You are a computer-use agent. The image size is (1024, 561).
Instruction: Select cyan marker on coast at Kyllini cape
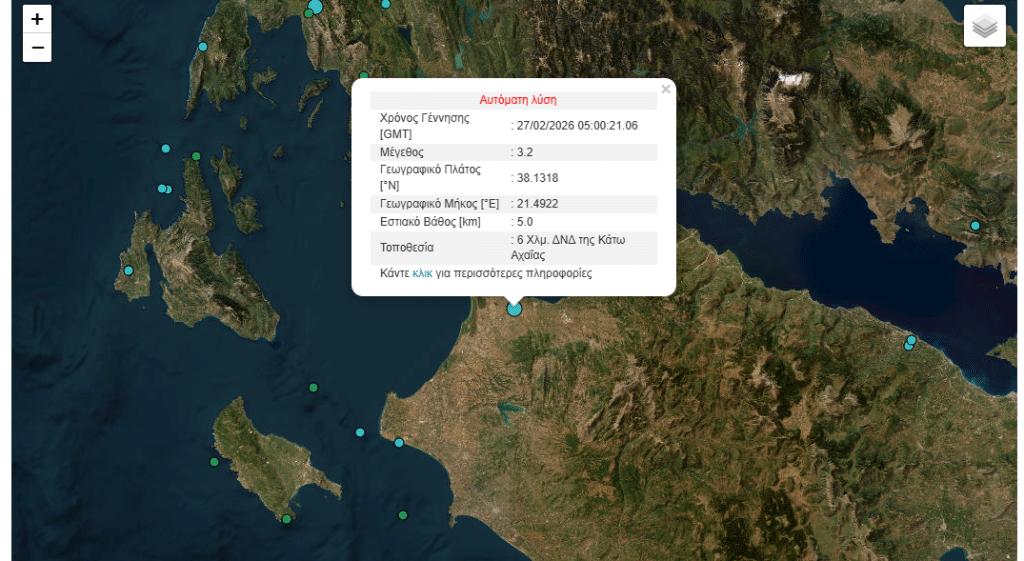tap(399, 443)
